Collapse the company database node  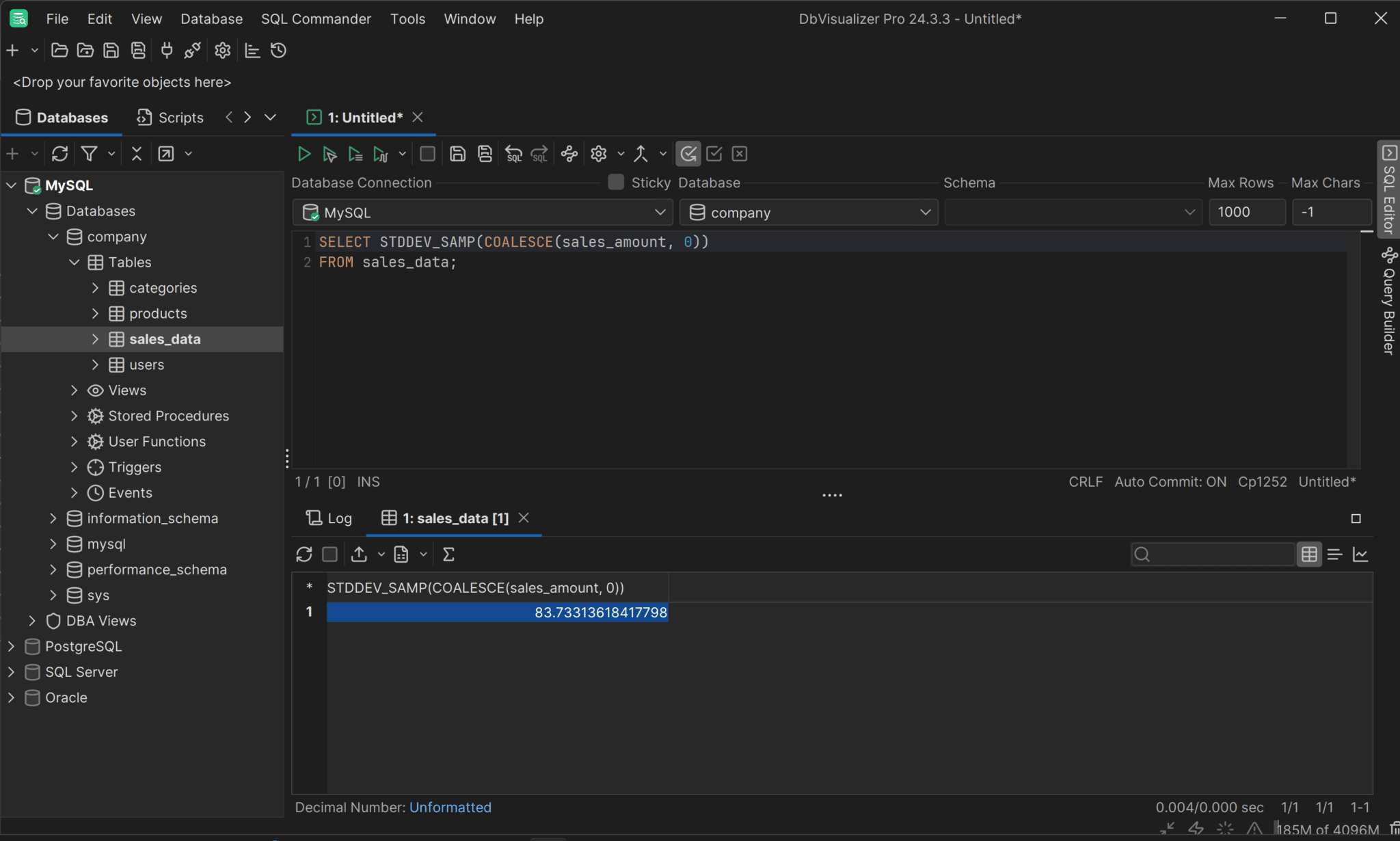click(x=53, y=237)
